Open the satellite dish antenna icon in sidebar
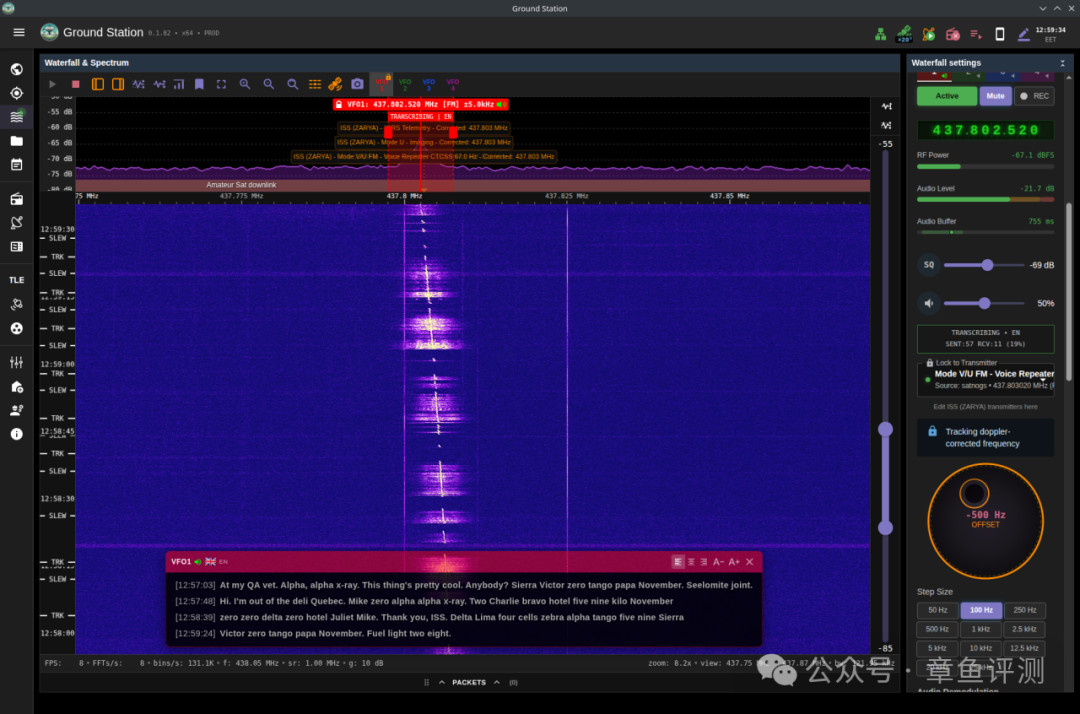This screenshot has height=714, width=1080. pos(17,222)
